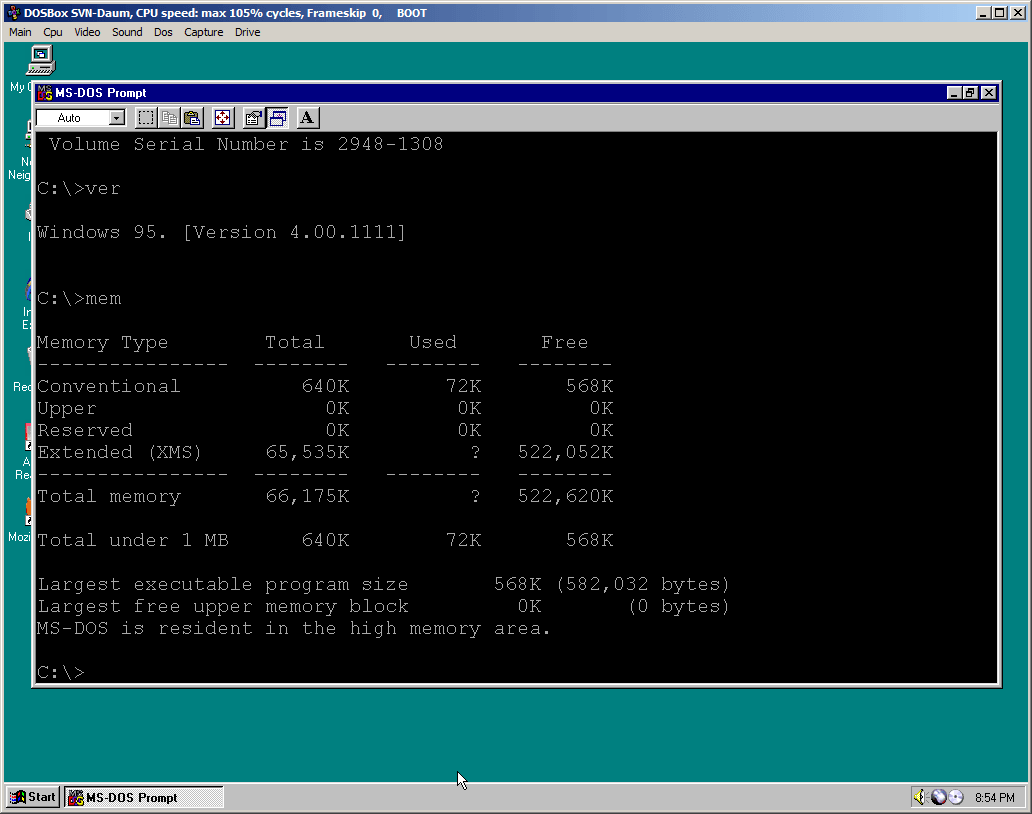Image resolution: width=1032 pixels, height=814 pixels.
Task: Click the Font button marked with an A
Action: (x=307, y=118)
